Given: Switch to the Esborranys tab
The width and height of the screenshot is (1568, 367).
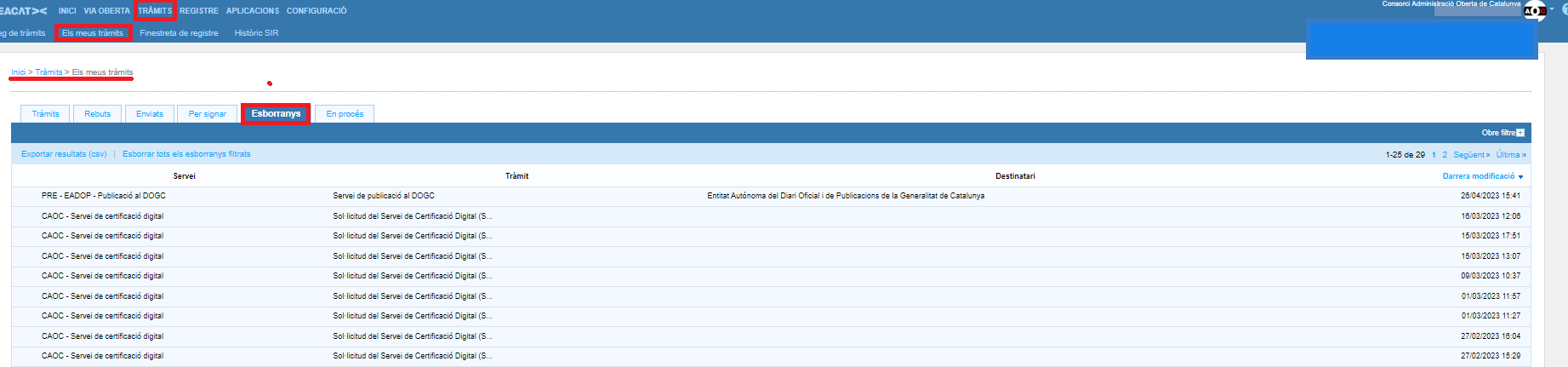Looking at the screenshot, I should [x=276, y=114].
